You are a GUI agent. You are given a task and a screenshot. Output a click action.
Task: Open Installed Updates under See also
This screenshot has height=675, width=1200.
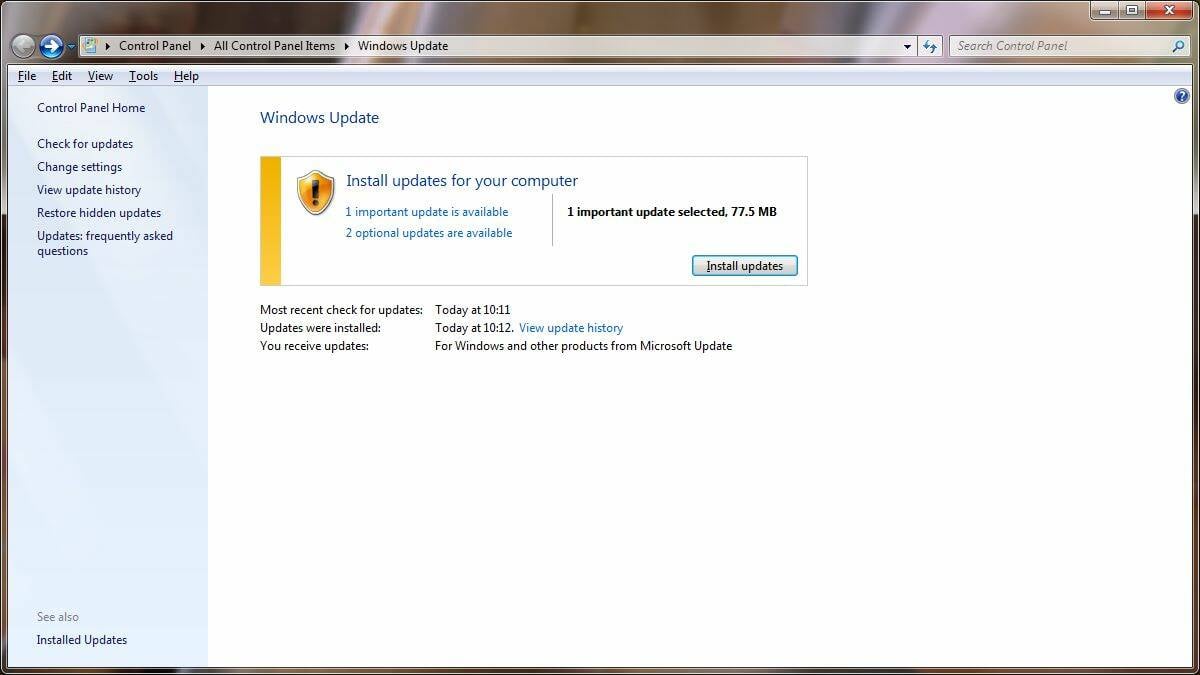tap(82, 640)
